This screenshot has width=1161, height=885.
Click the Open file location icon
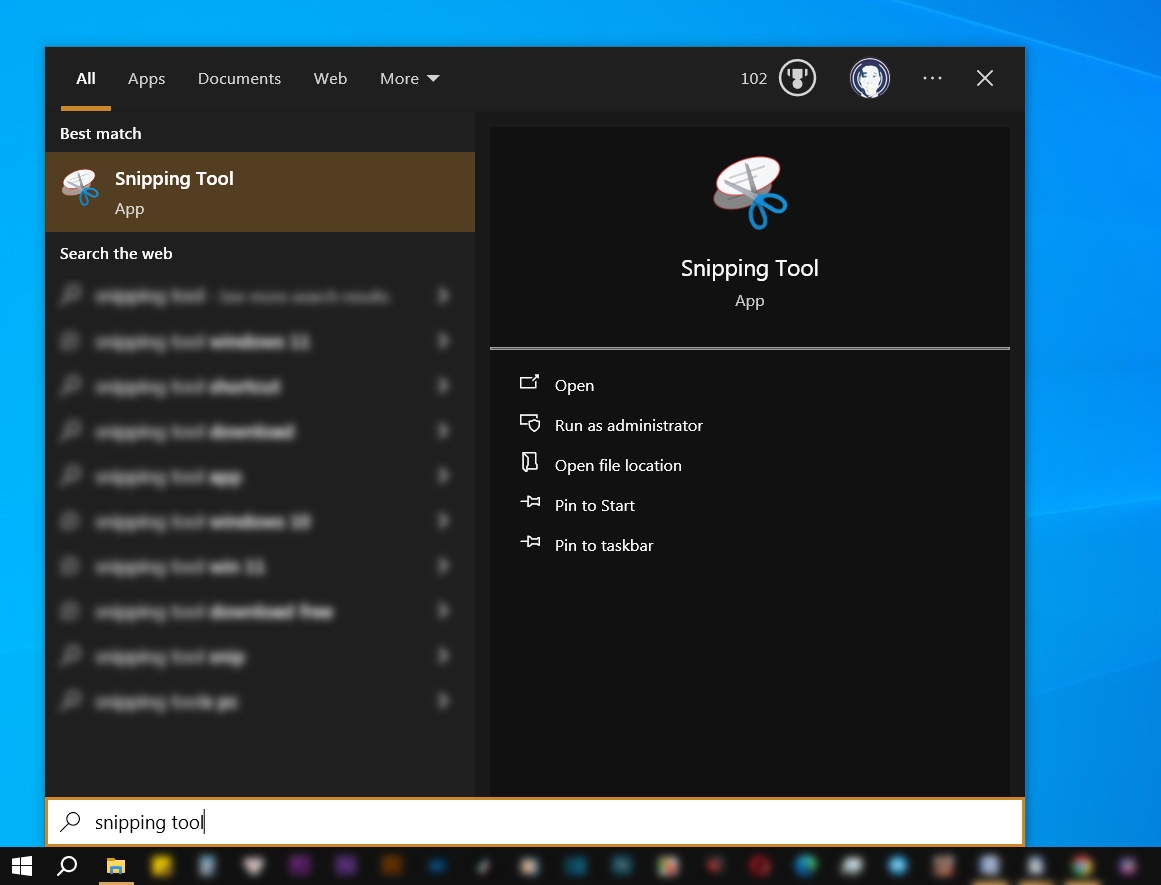click(531, 463)
